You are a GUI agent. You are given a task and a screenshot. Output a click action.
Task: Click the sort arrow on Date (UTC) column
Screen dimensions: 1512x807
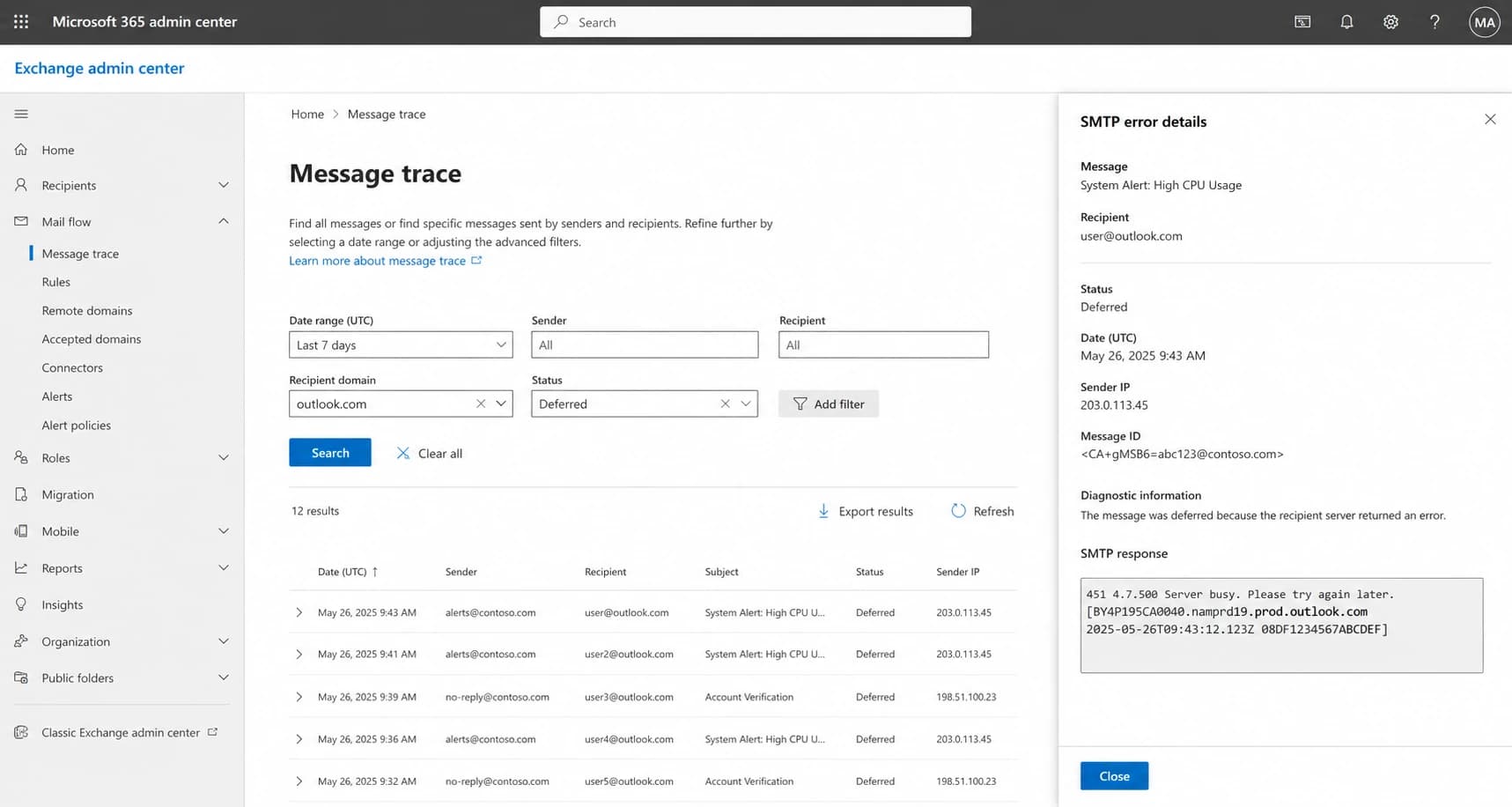point(375,572)
